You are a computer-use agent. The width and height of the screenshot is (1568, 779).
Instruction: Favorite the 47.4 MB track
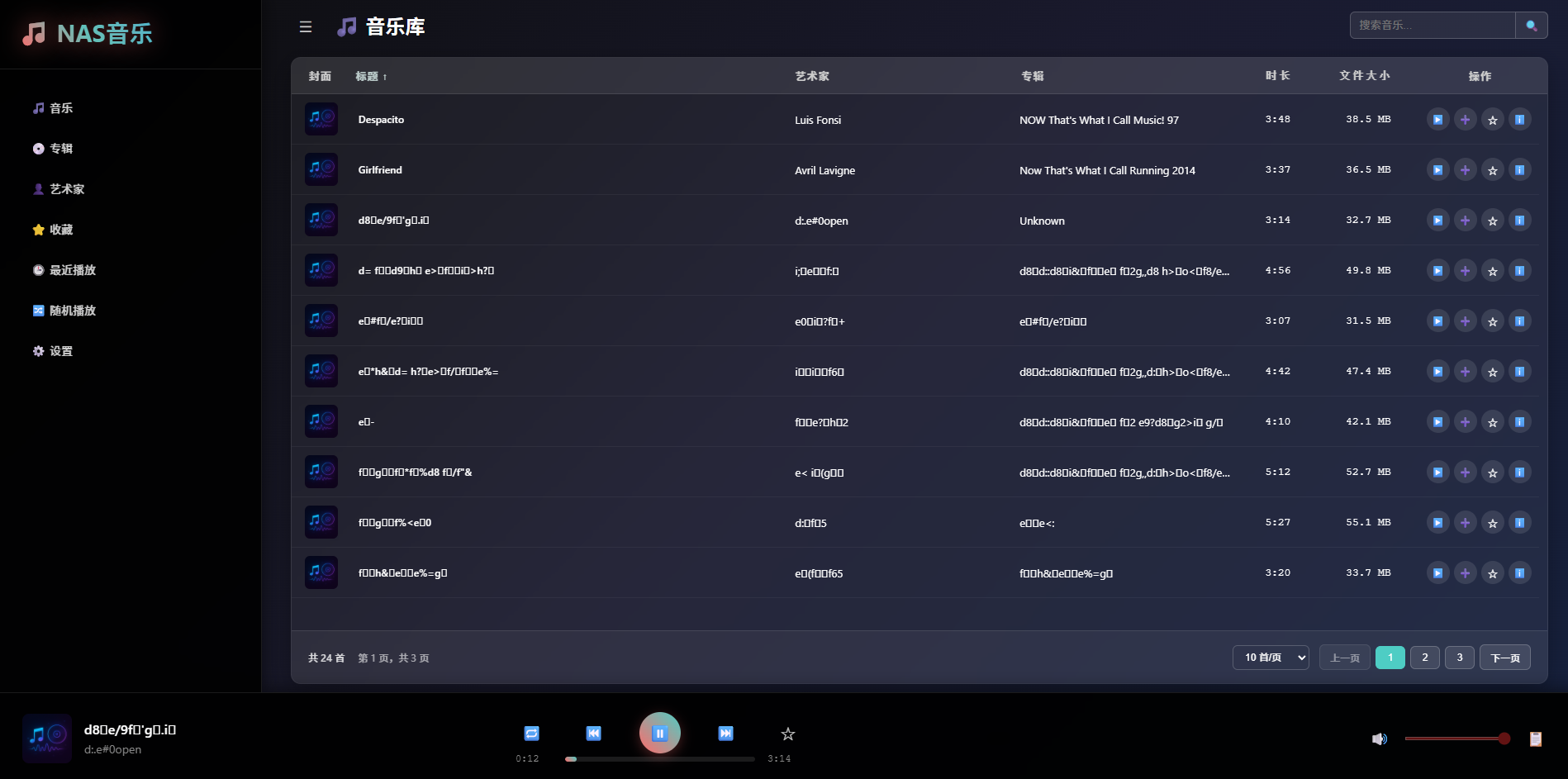tap(1492, 372)
